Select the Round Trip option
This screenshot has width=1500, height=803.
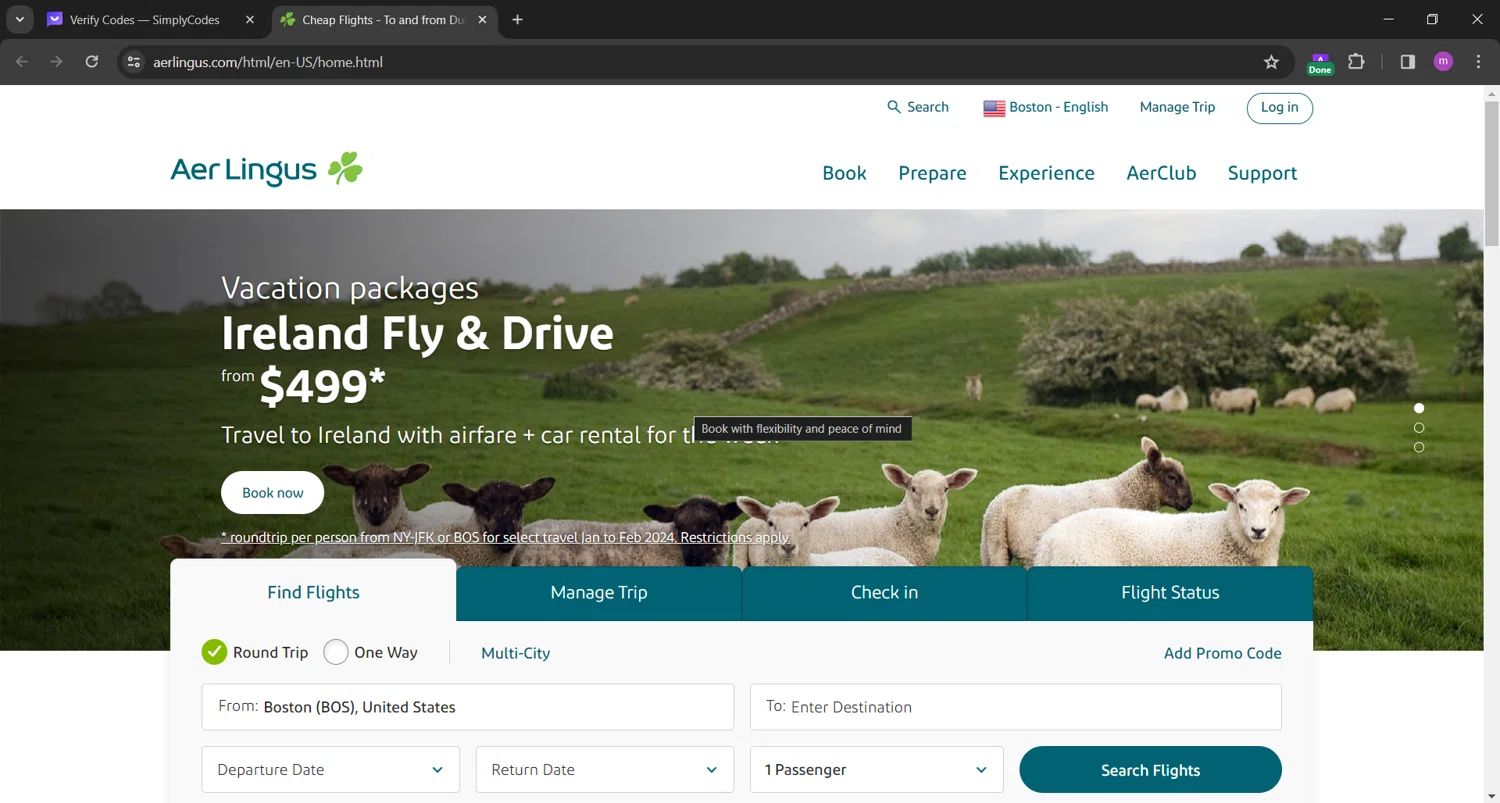tap(214, 652)
